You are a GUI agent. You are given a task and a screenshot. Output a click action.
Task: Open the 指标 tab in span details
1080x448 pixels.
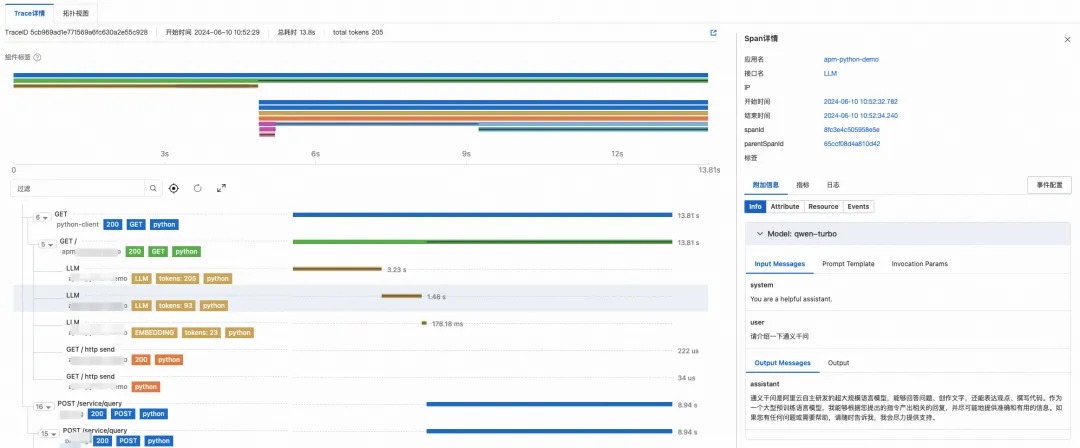click(x=803, y=185)
